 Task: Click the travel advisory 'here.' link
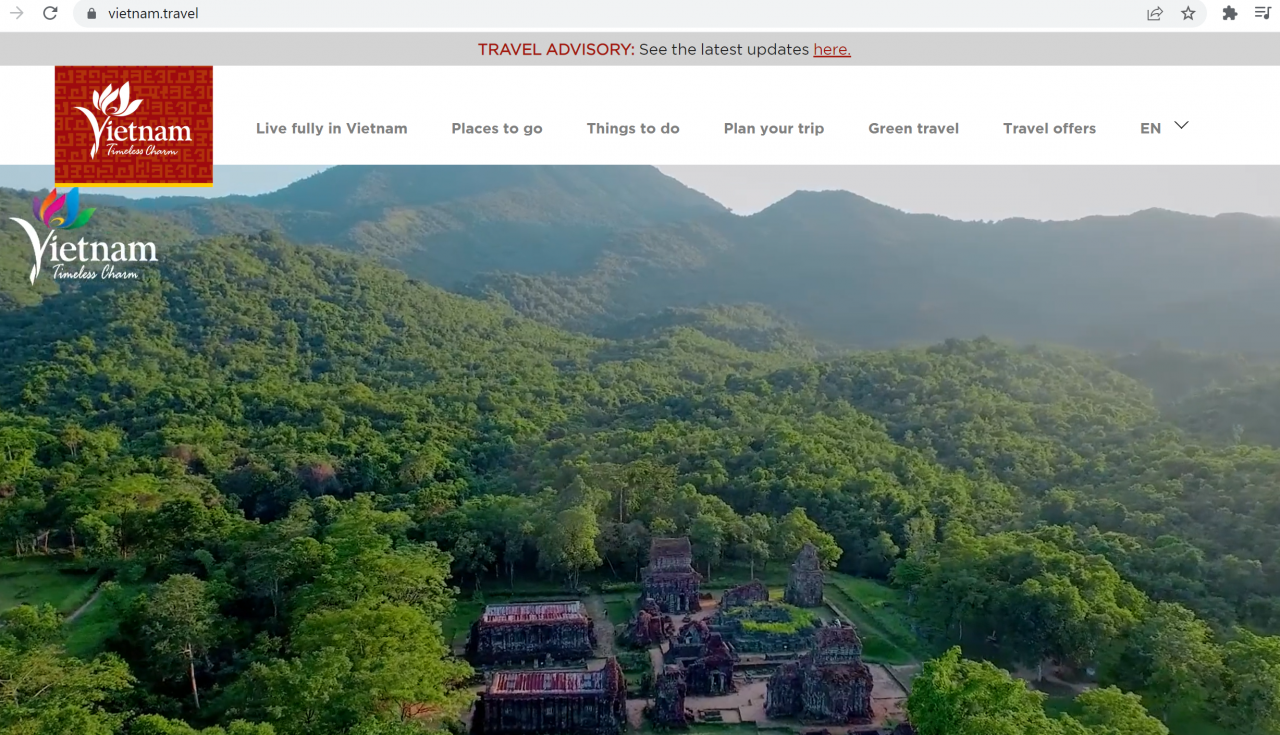[832, 49]
